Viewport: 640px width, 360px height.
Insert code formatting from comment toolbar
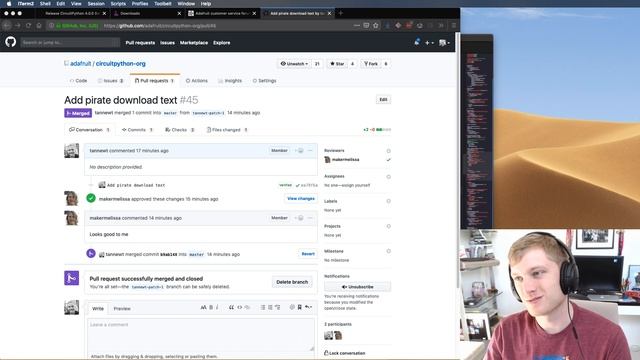[240, 307]
